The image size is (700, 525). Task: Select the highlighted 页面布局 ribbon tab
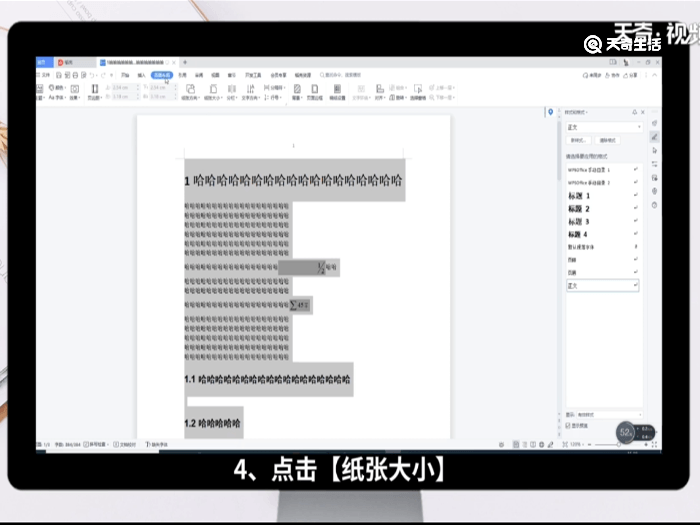pos(162,75)
